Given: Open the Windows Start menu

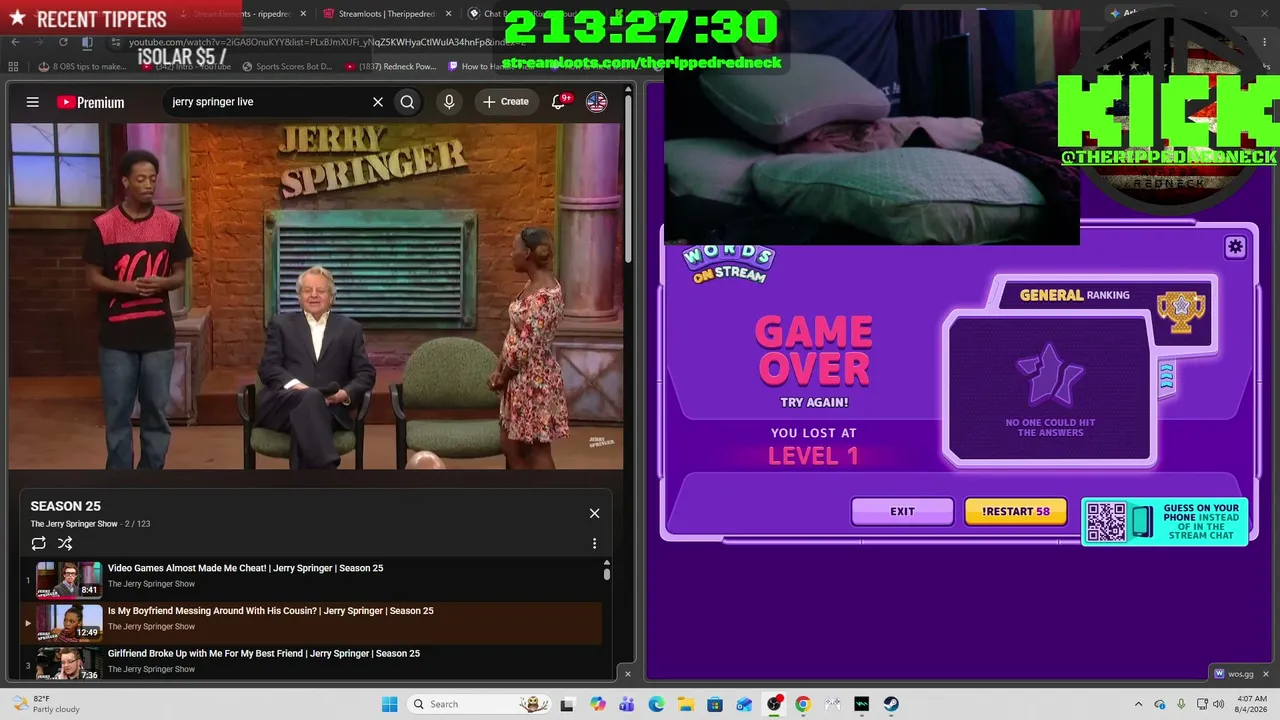Looking at the screenshot, I should click(389, 704).
